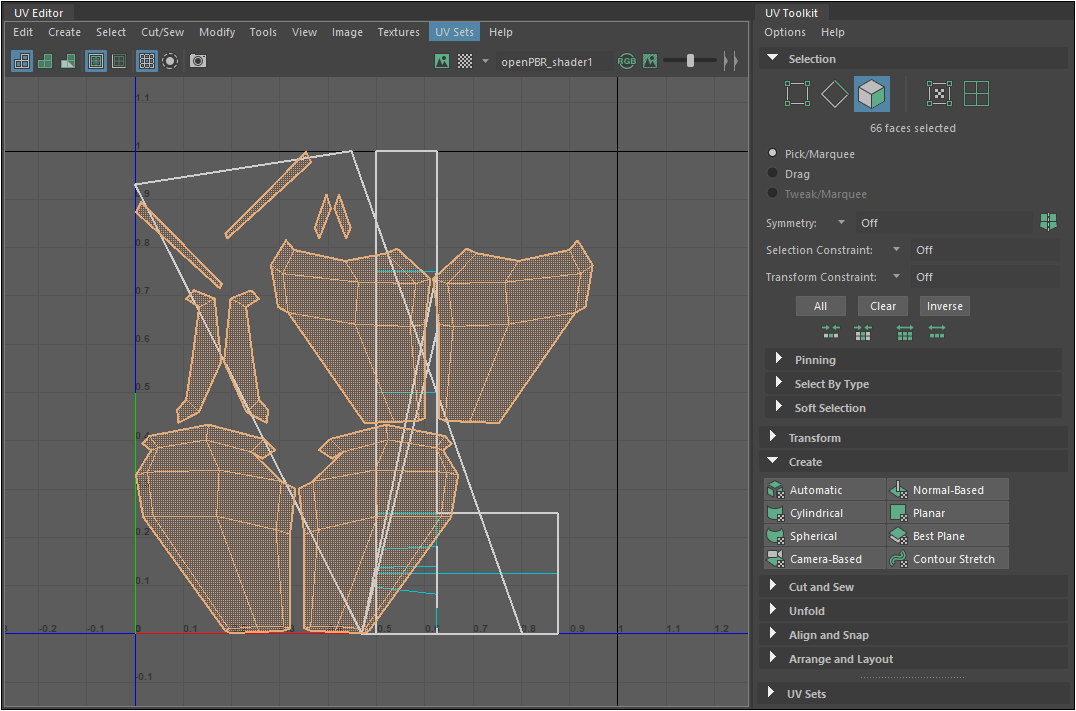Click the openPBR_shader1 texture field
The height and width of the screenshot is (711, 1076).
tap(547, 62)
